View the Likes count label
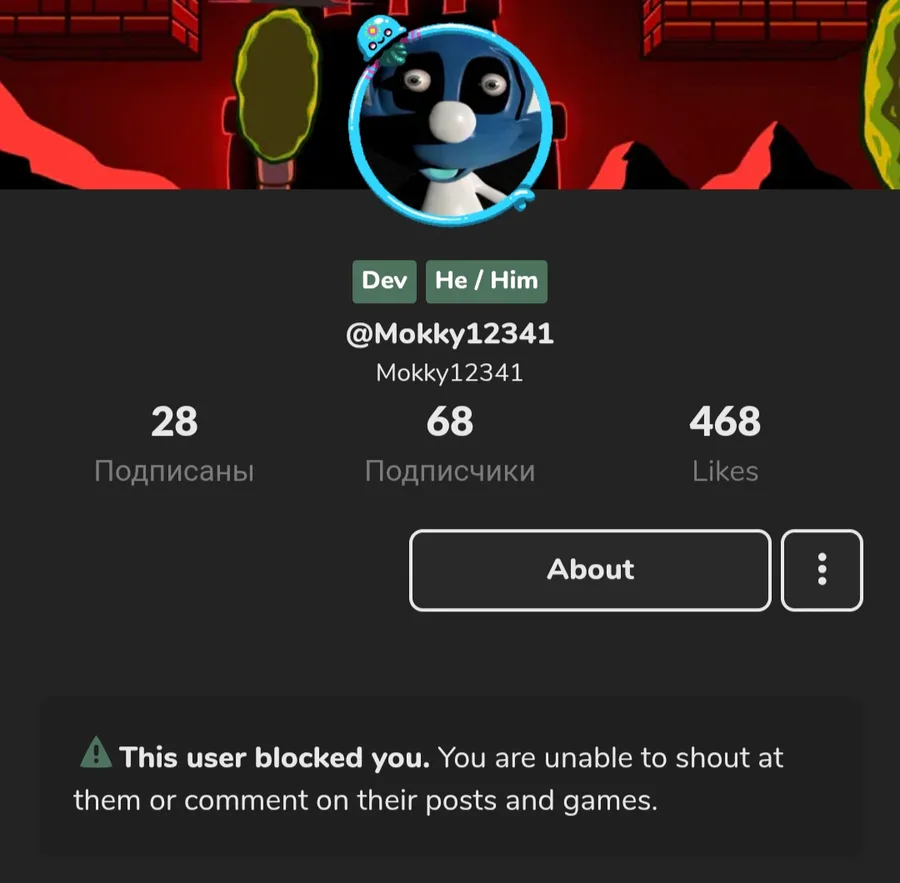The width and height of the screenshot is (900, 883). click(x=725, y=471)
